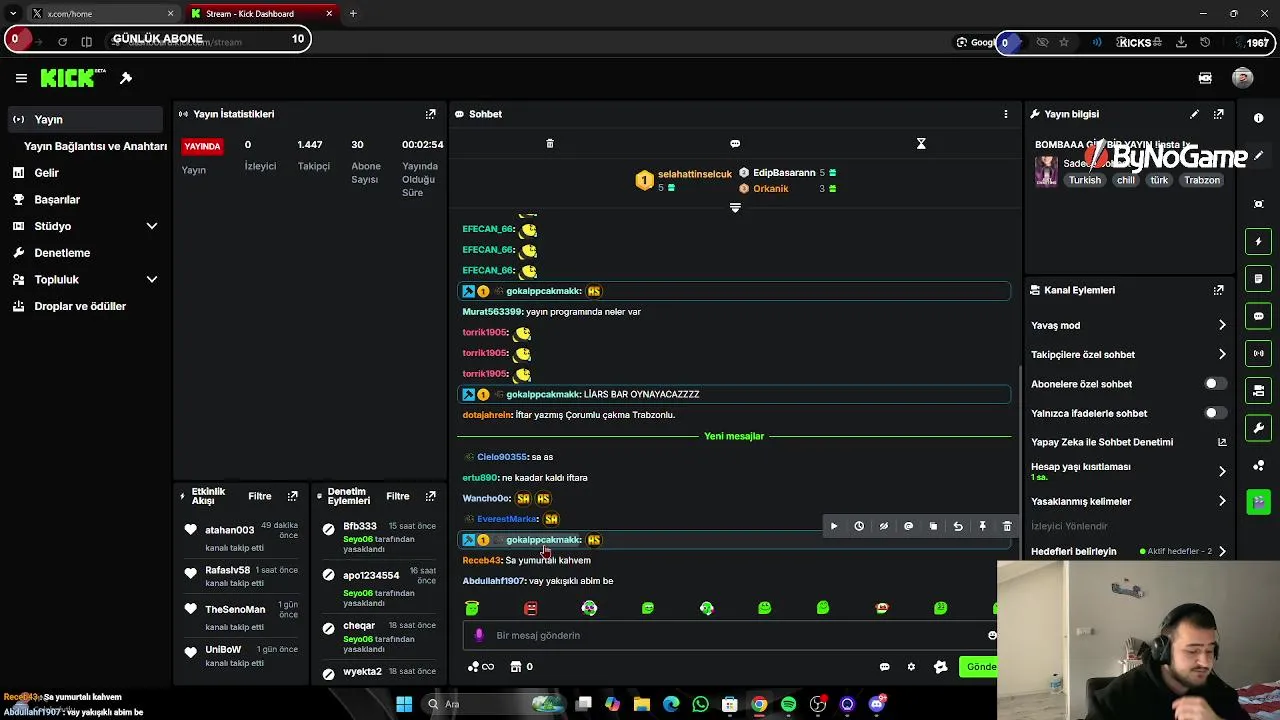Click the stream category thumbnail in Yayın bilgisi
This screenshot has width=1280, height=720.
point(1046,171)
